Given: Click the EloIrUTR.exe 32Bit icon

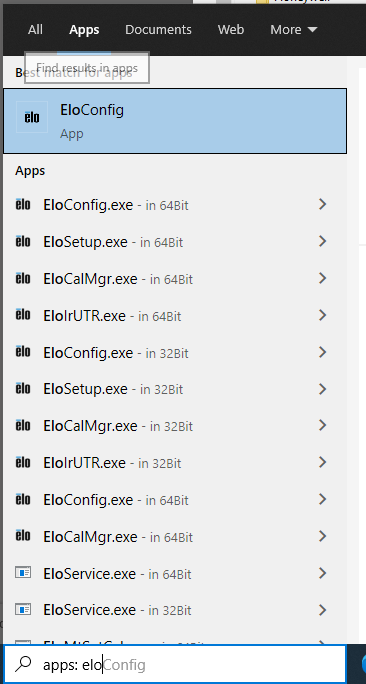Looking at the screenshot, I should click(23, 462).
